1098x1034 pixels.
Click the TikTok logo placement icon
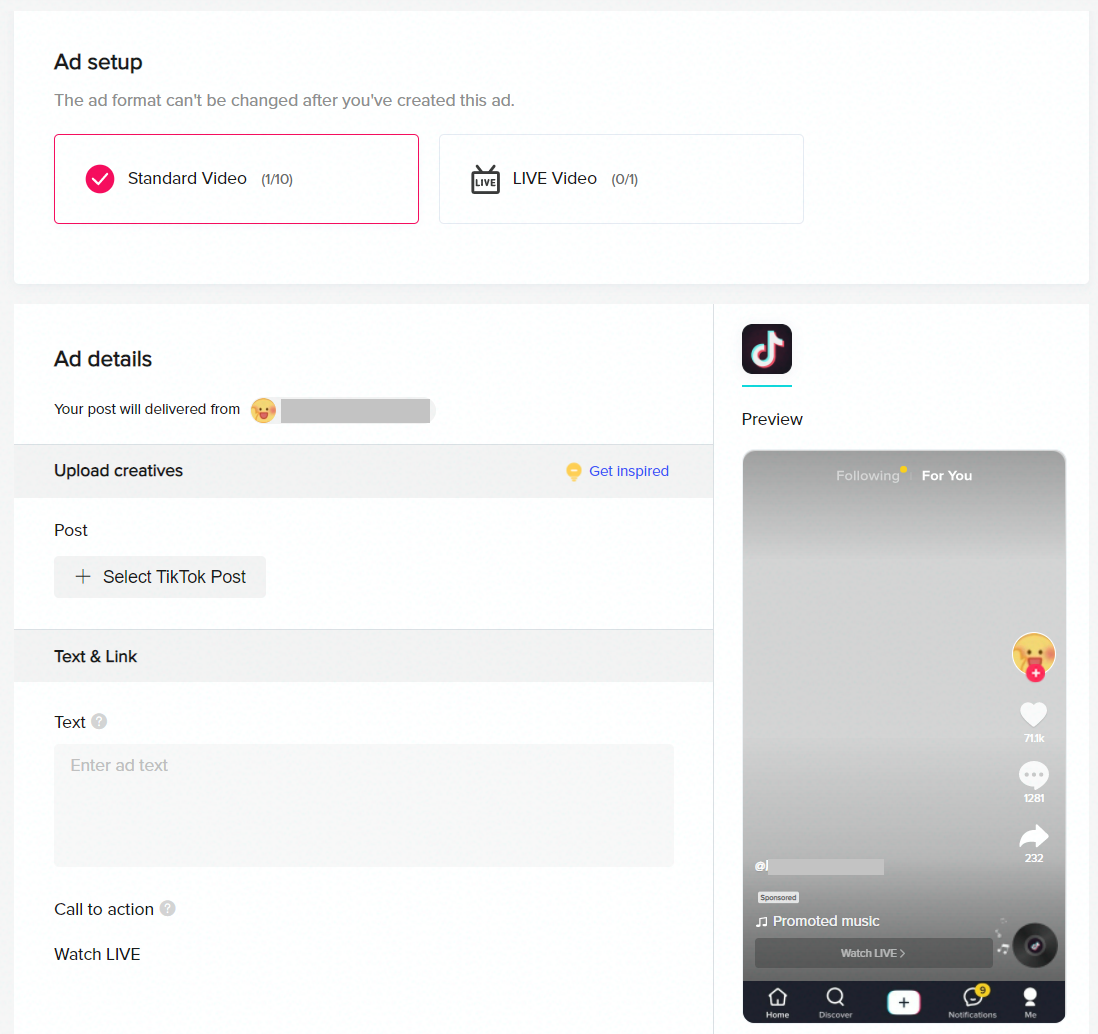coord(767,349)
